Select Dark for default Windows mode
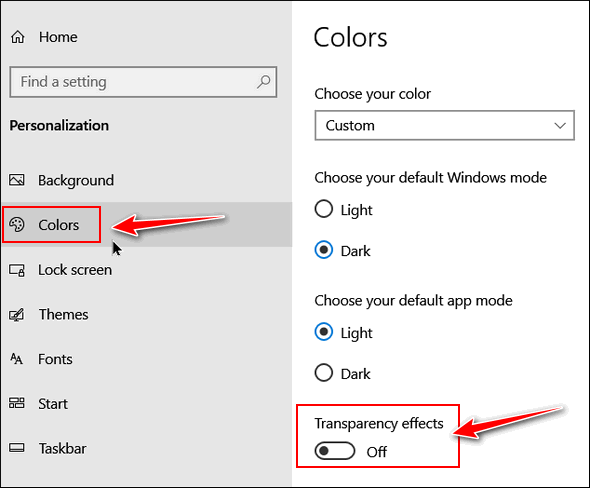Viewport: 590px width, 488px height. click(x=324, y=250)
